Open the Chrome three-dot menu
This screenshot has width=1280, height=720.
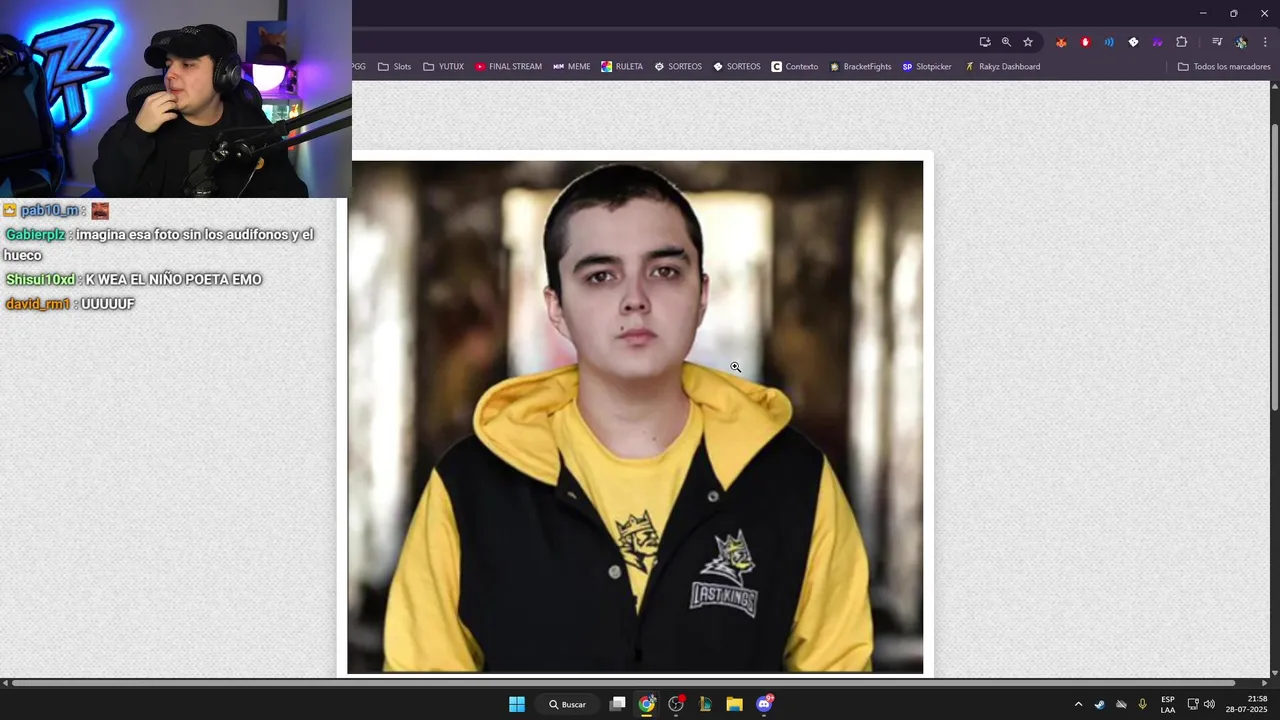point(1265,42)
